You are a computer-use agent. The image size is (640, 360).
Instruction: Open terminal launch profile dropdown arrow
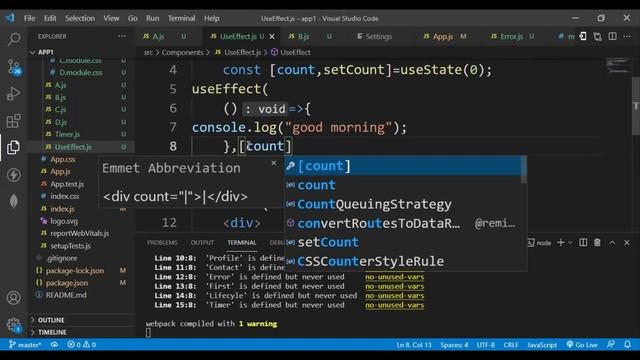pyautogui.click(x=570, y=242)
